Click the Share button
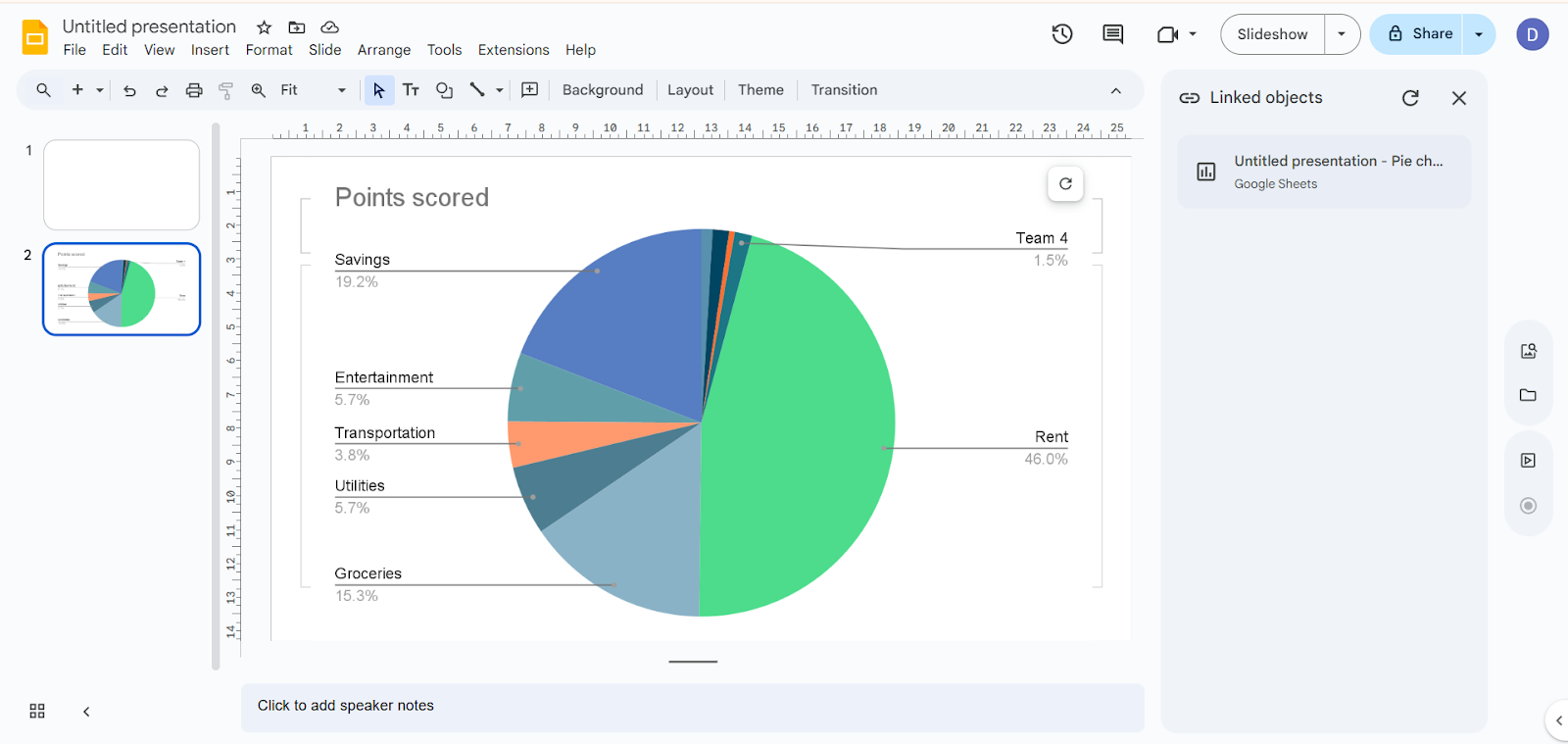This screenshot has width=1568, height=744. [1416, 34]
